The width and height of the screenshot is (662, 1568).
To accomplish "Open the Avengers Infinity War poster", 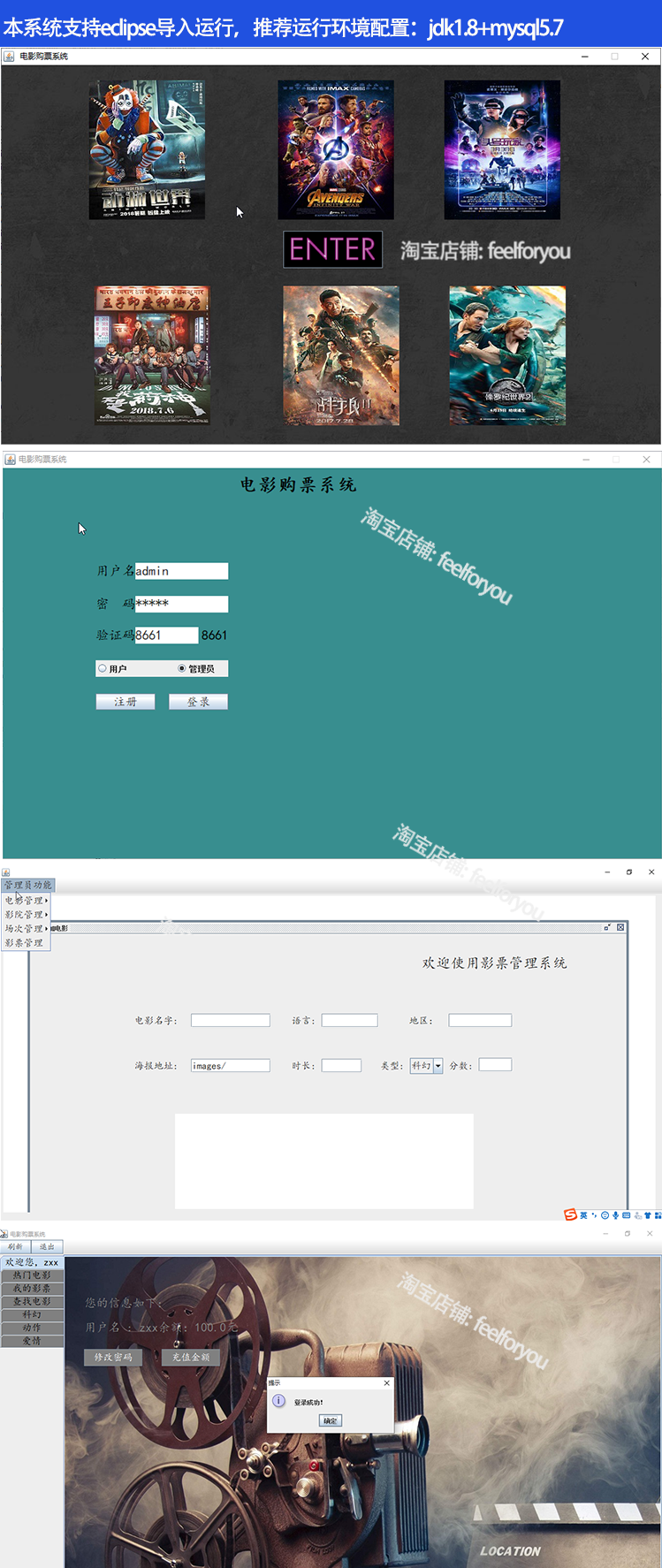I will click(x=335, y=150).
